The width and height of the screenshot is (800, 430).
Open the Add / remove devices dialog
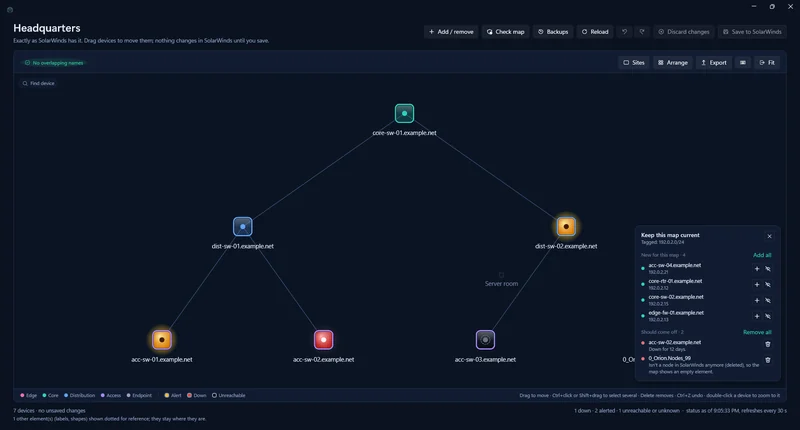pyautogui.click(x=451, y=32)
